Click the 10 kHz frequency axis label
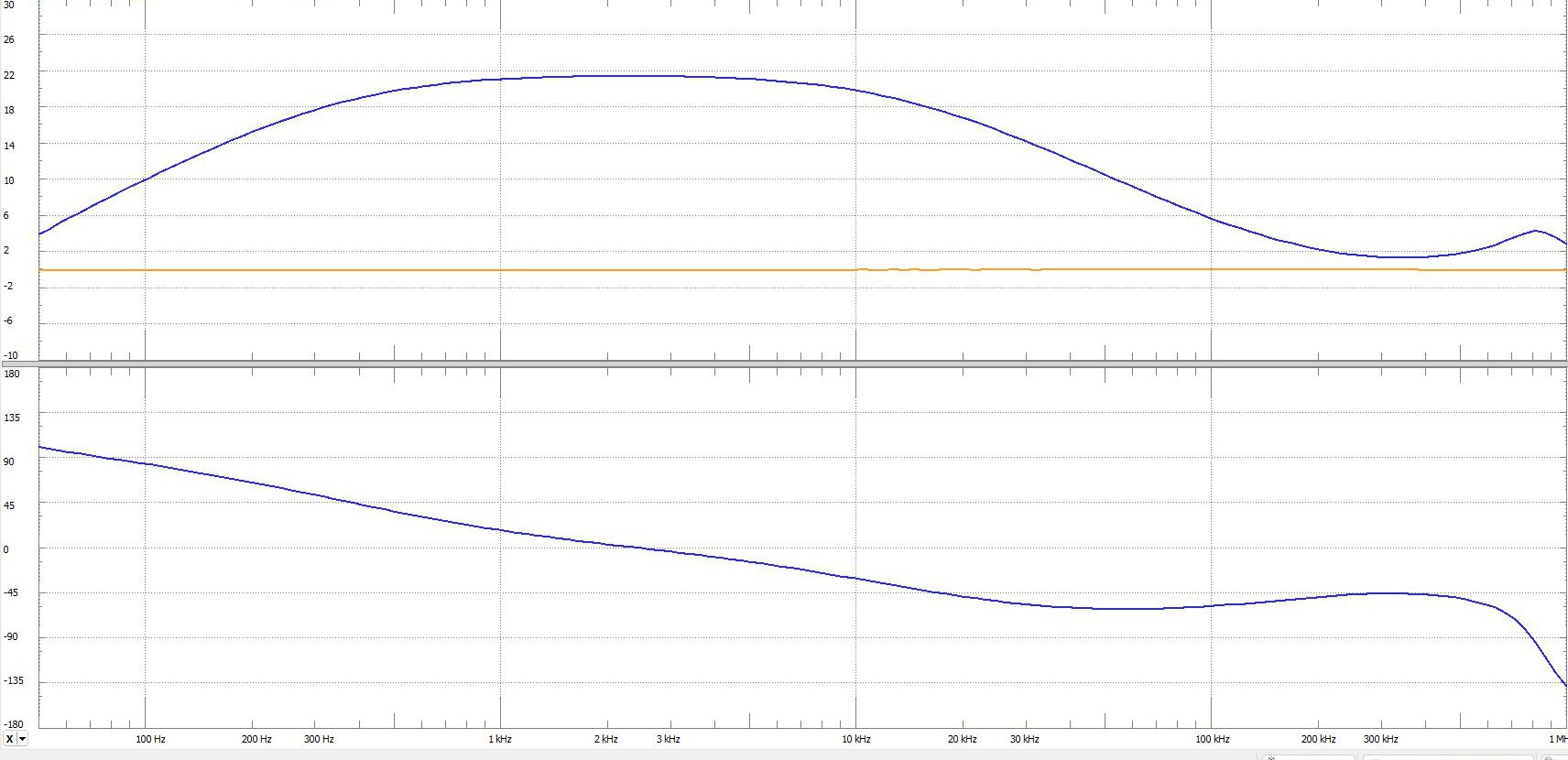Image resolution: width=1568 pixels, height=760 pixels. point(856,739)
